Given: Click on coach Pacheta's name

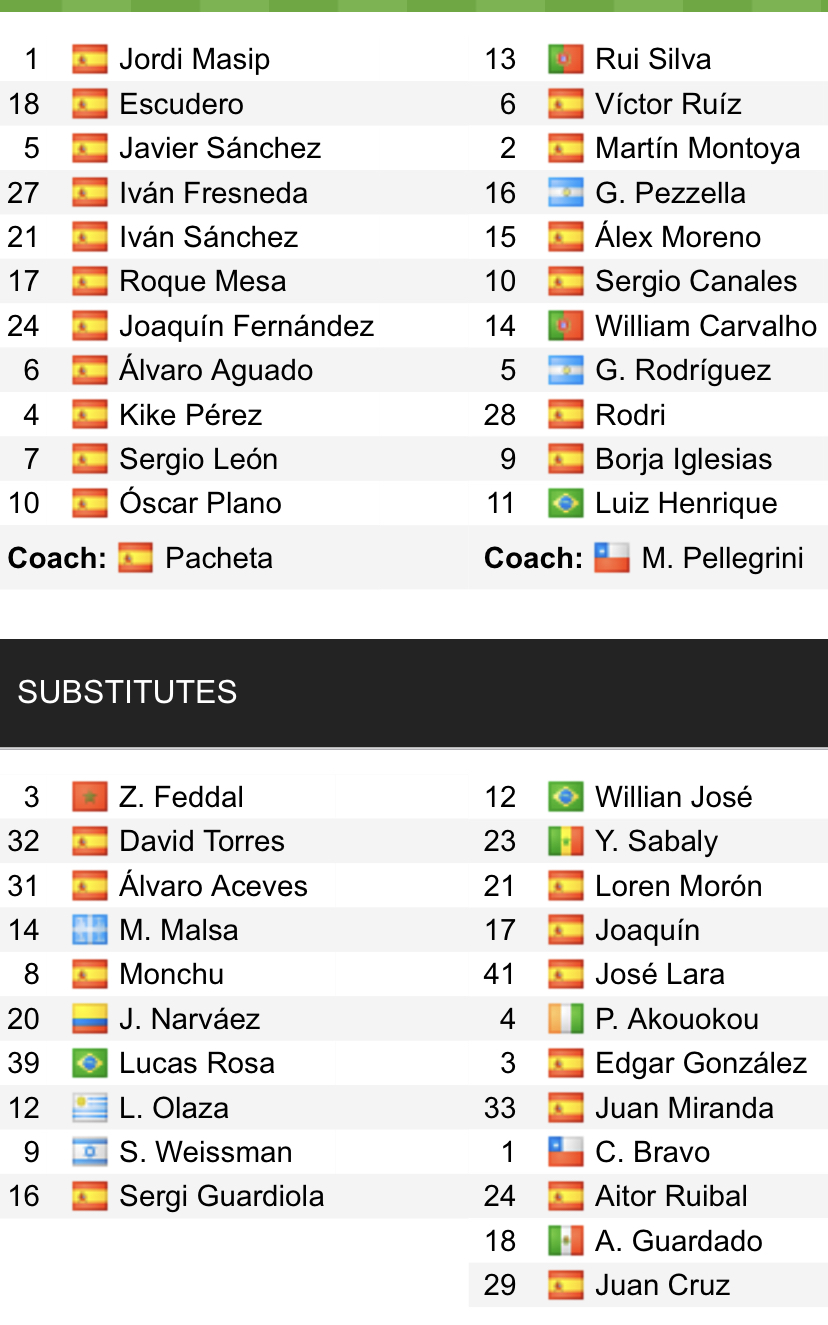Looking at the screenshot, I should tap(218, 558).
